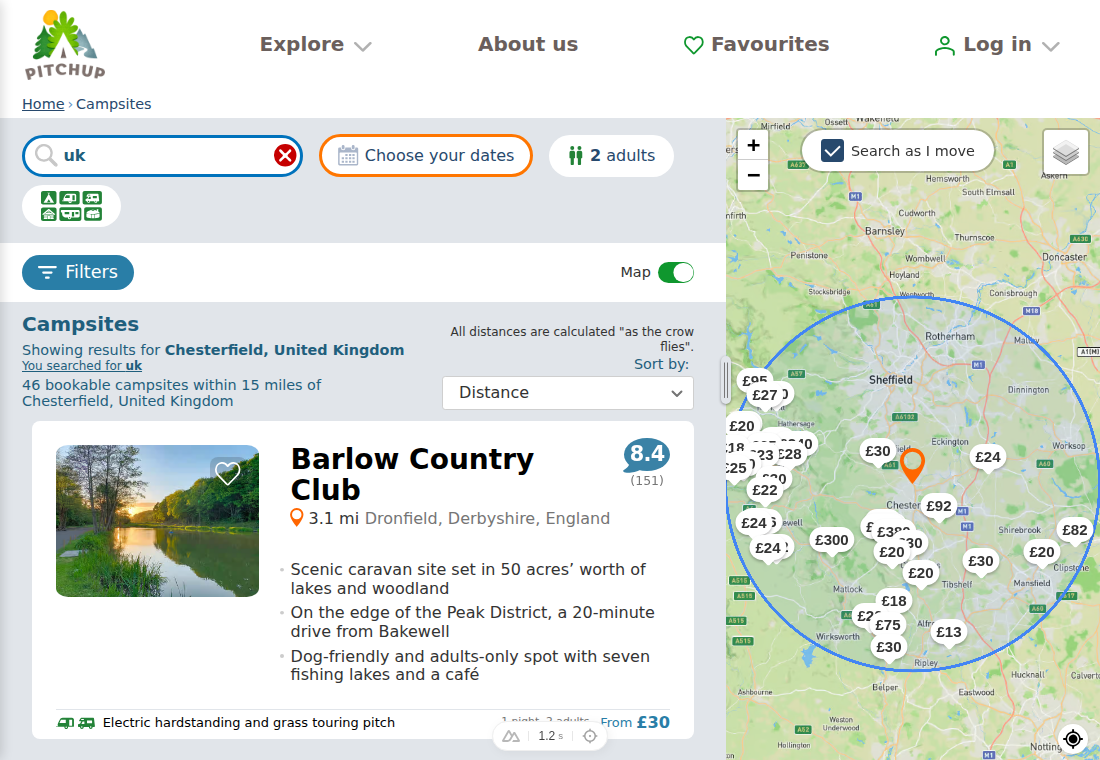
Task: Toggle the Map switch off
Action: click(676, 272)
